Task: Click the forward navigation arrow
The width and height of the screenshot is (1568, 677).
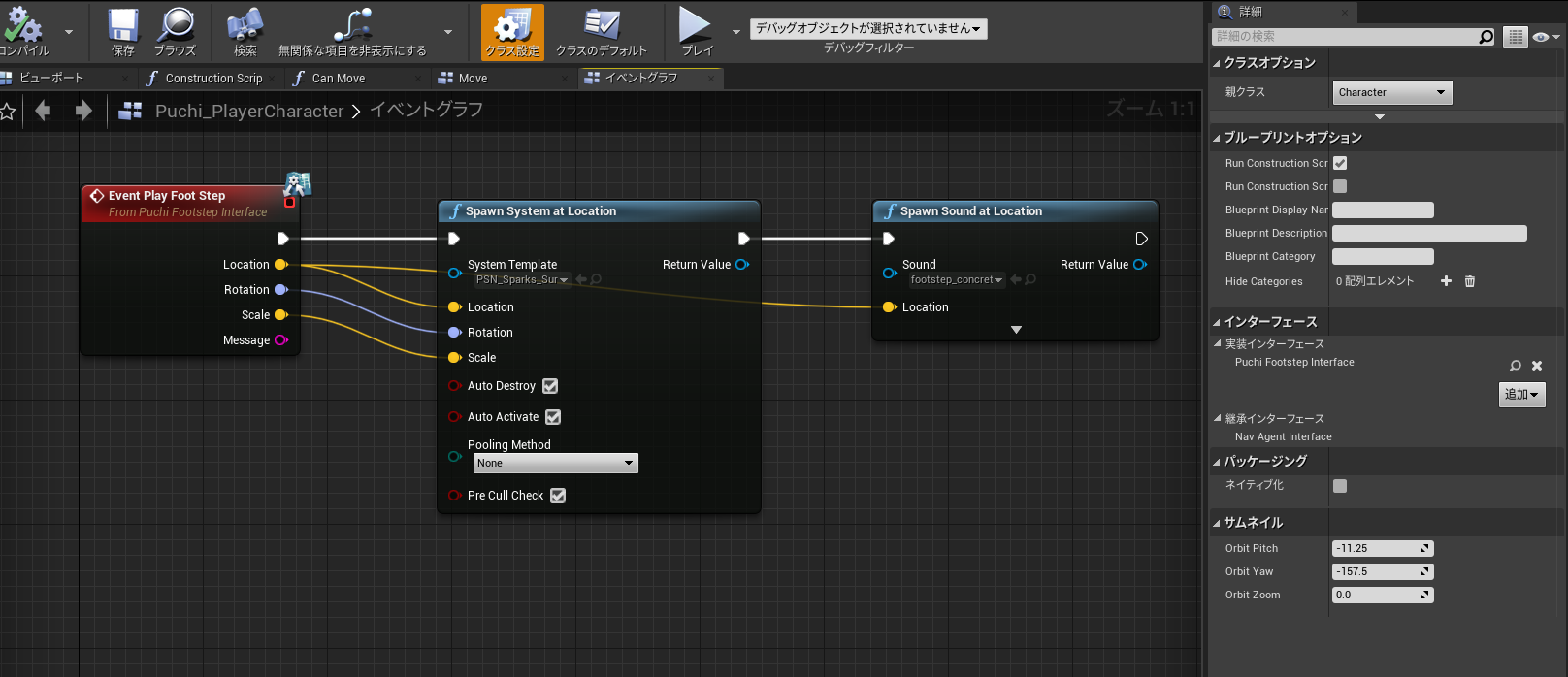Action: tap(83, 111)
